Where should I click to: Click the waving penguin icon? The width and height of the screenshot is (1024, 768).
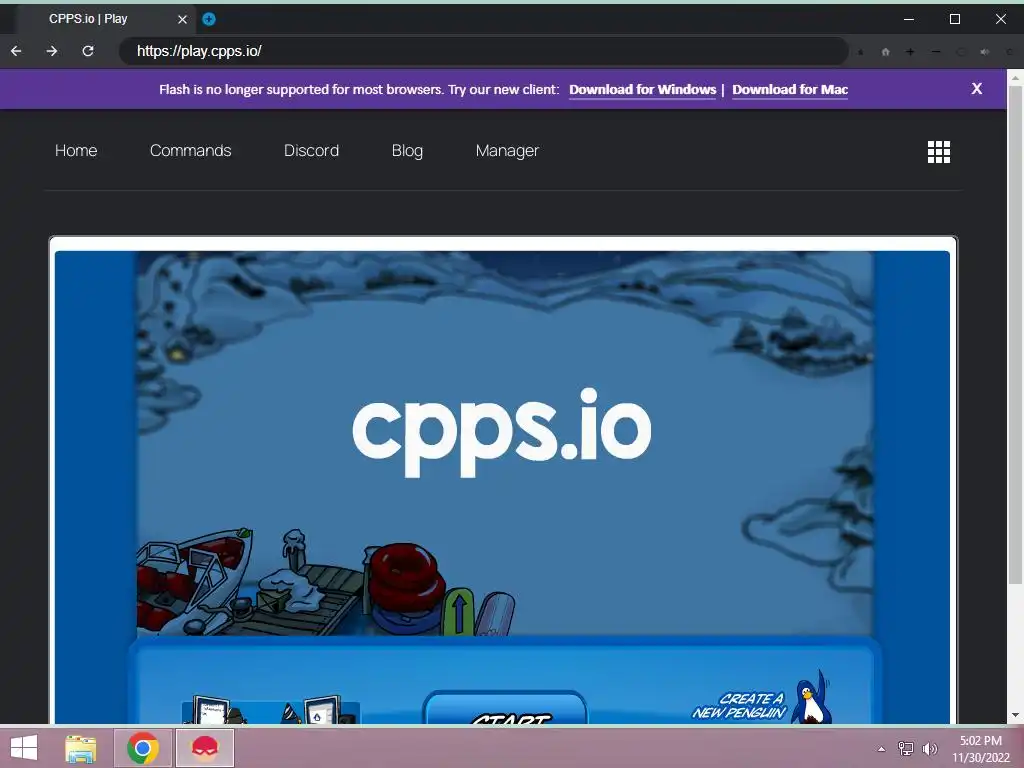coord(812,697)
